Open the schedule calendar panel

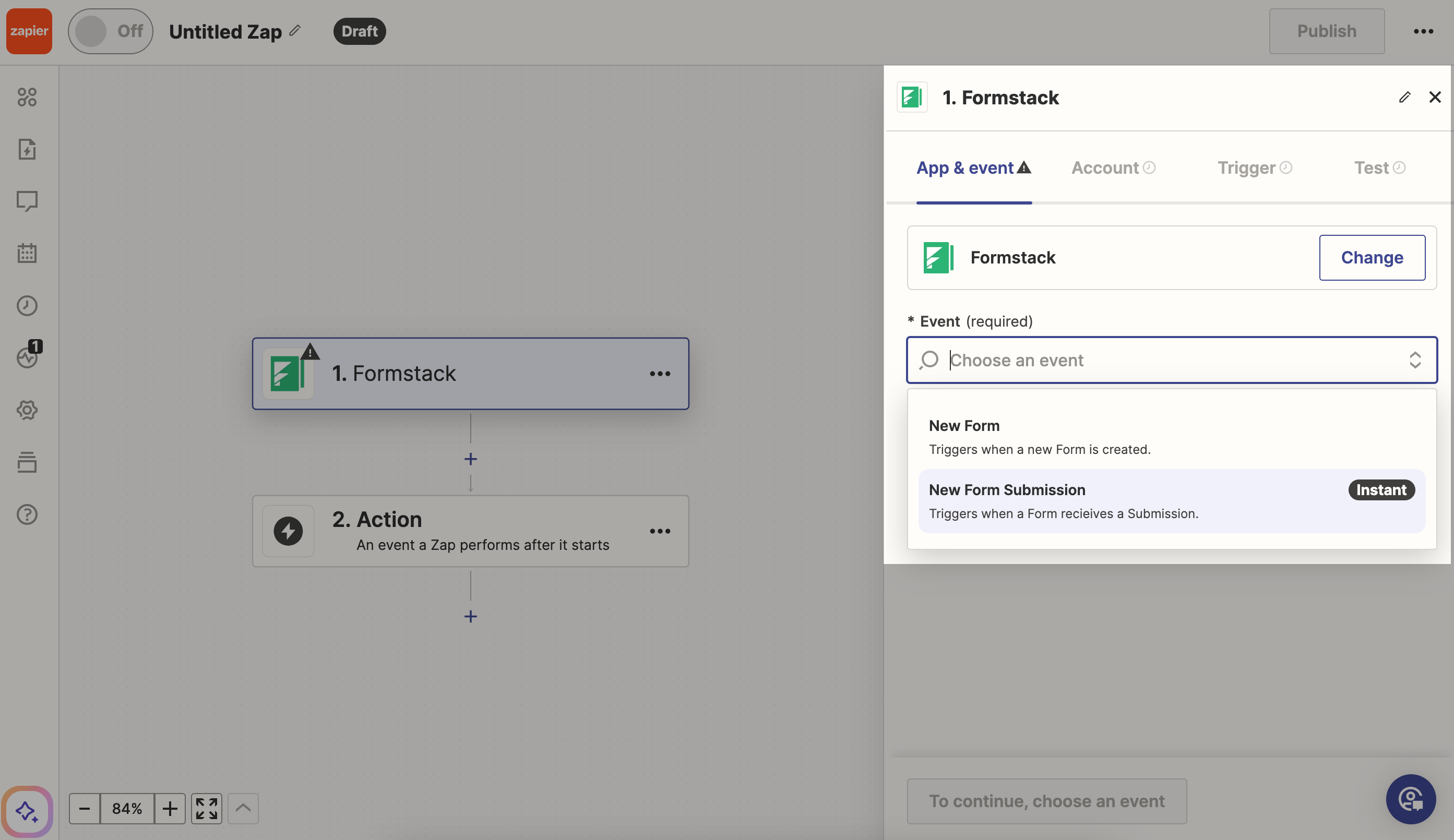[x=27, y=253]
